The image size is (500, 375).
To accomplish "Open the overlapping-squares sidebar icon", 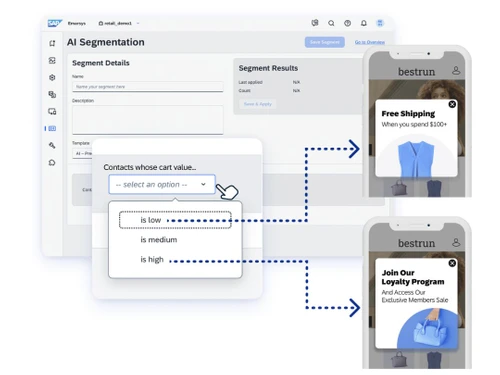I will point(52,94).
